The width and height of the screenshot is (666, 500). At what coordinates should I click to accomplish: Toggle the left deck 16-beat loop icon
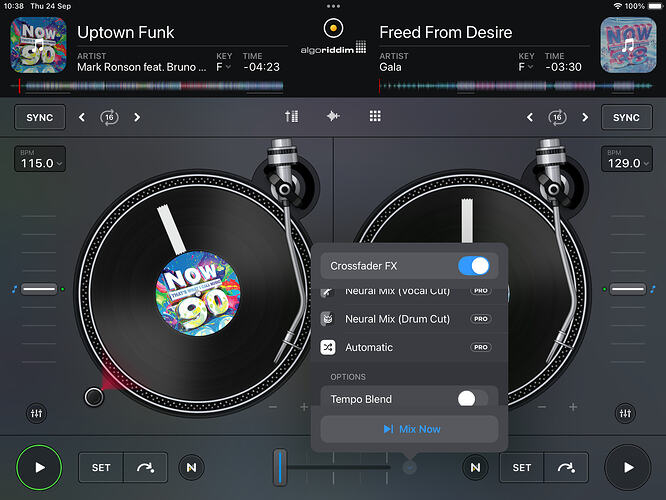tap(109, 117)
